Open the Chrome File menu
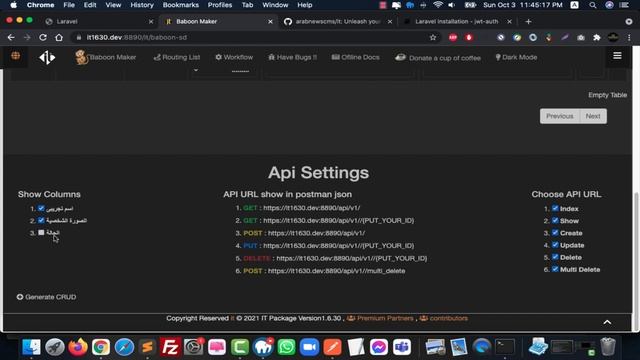Viewport: 640px width, 360px height. [x=69, y=5]
